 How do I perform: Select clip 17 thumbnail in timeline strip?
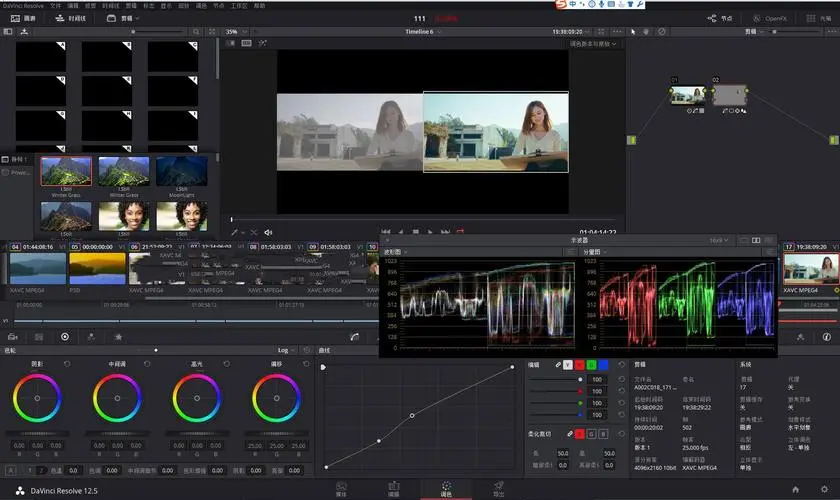click(811, 268)
